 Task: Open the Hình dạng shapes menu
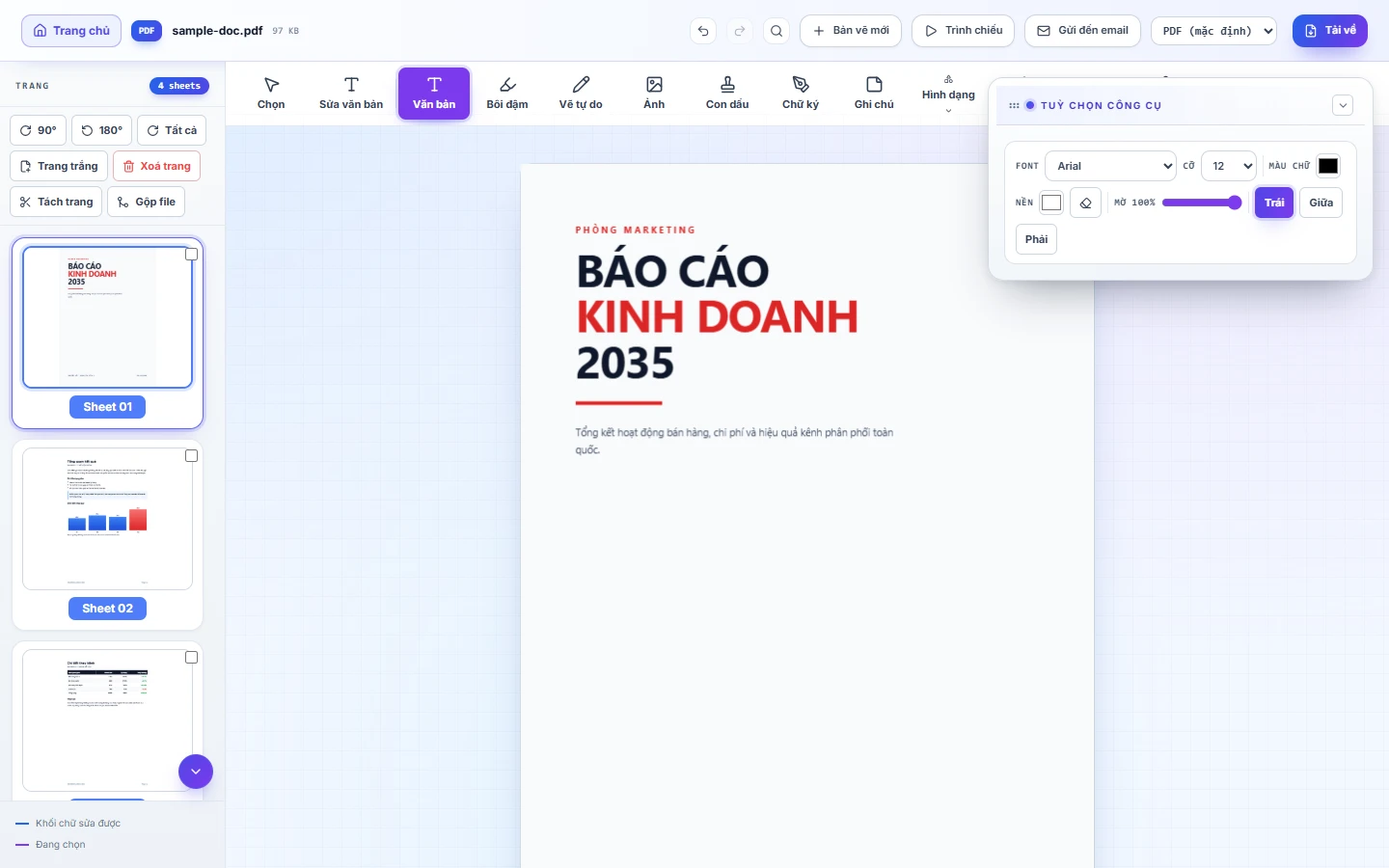coord(948,94)
